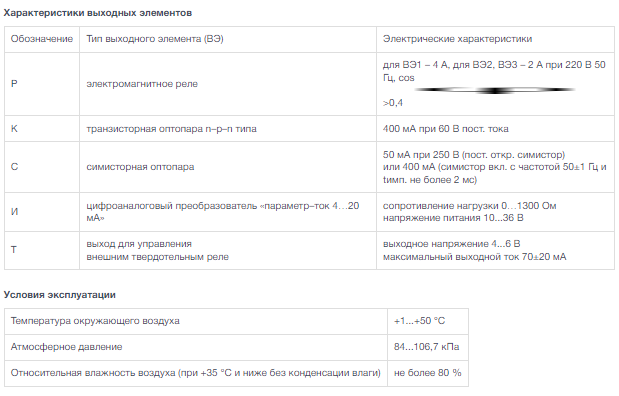
Task: Select the 'цифроаналоговый преобразователь' cell
Action: click(228, 212)
